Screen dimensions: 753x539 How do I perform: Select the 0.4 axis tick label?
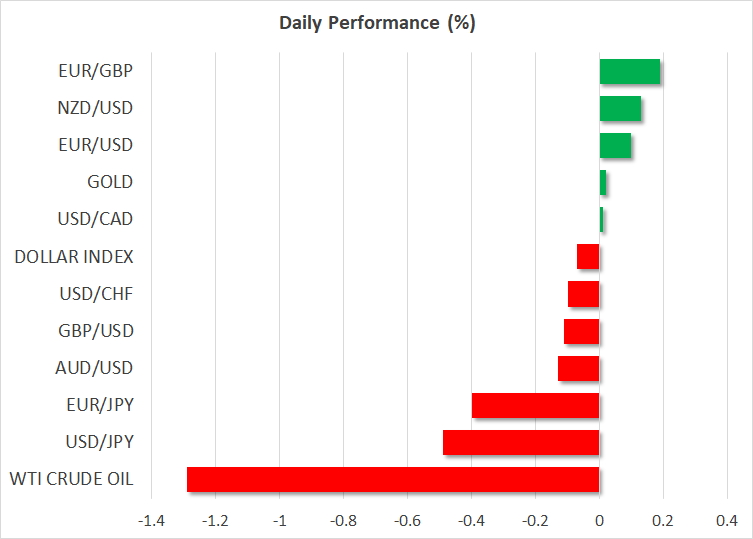726,521
